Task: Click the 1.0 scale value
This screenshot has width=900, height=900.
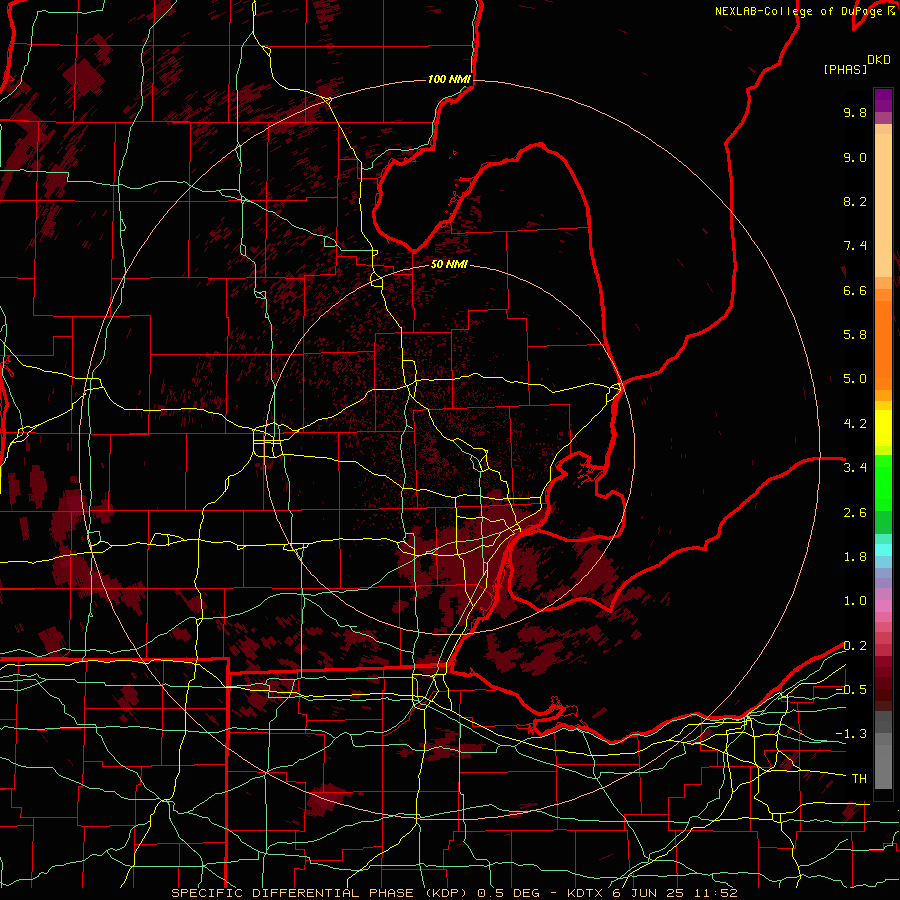Action: 855,601
